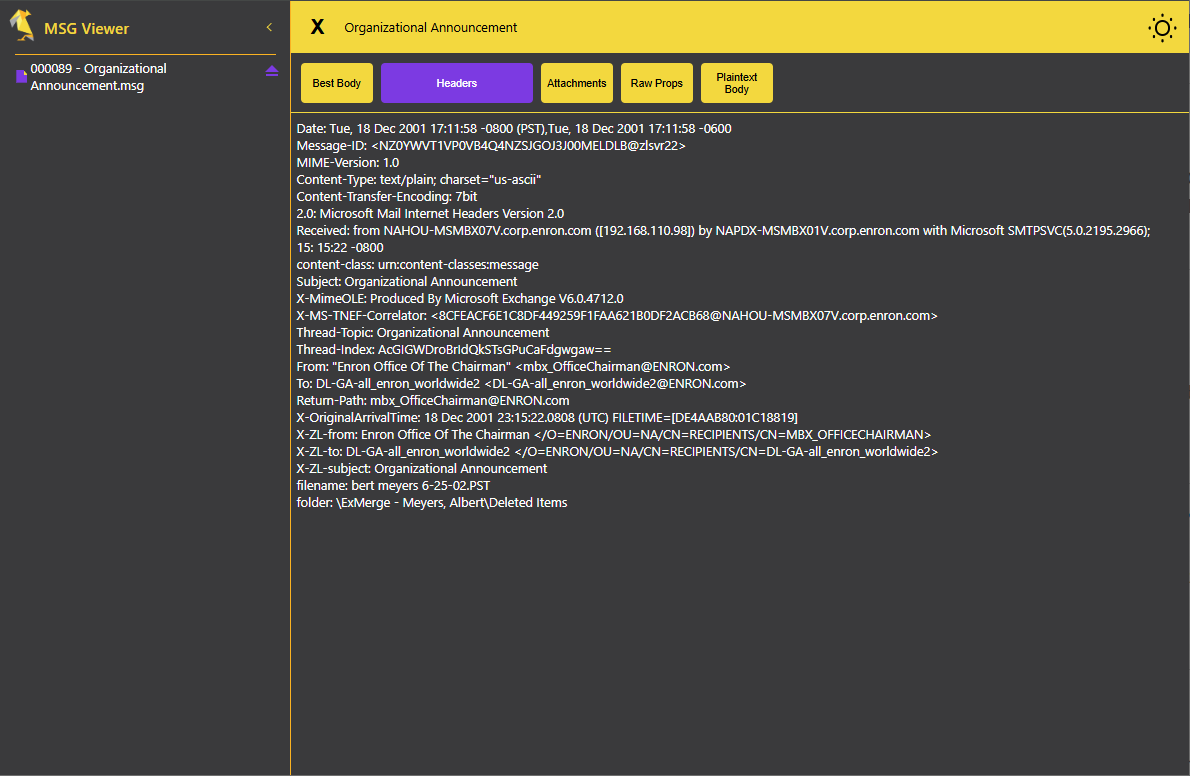The height and width of the screenshot is (776, 1190).
Task: Select the Headers tab
Action: click(456, 83)
